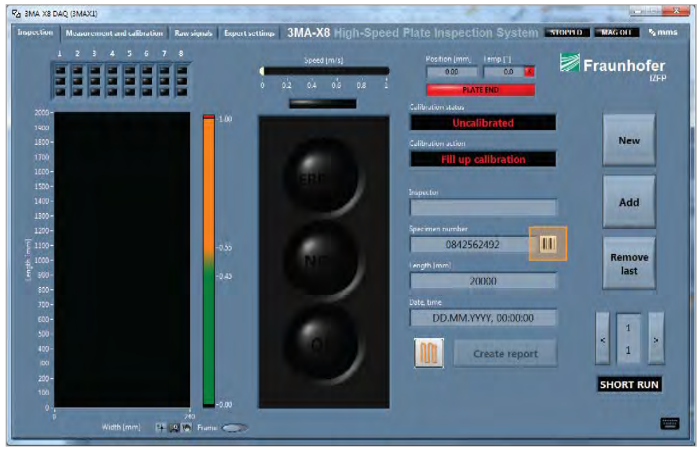Click the STOPPED status indicator
The image size is (700, 451).
(567, 32)
